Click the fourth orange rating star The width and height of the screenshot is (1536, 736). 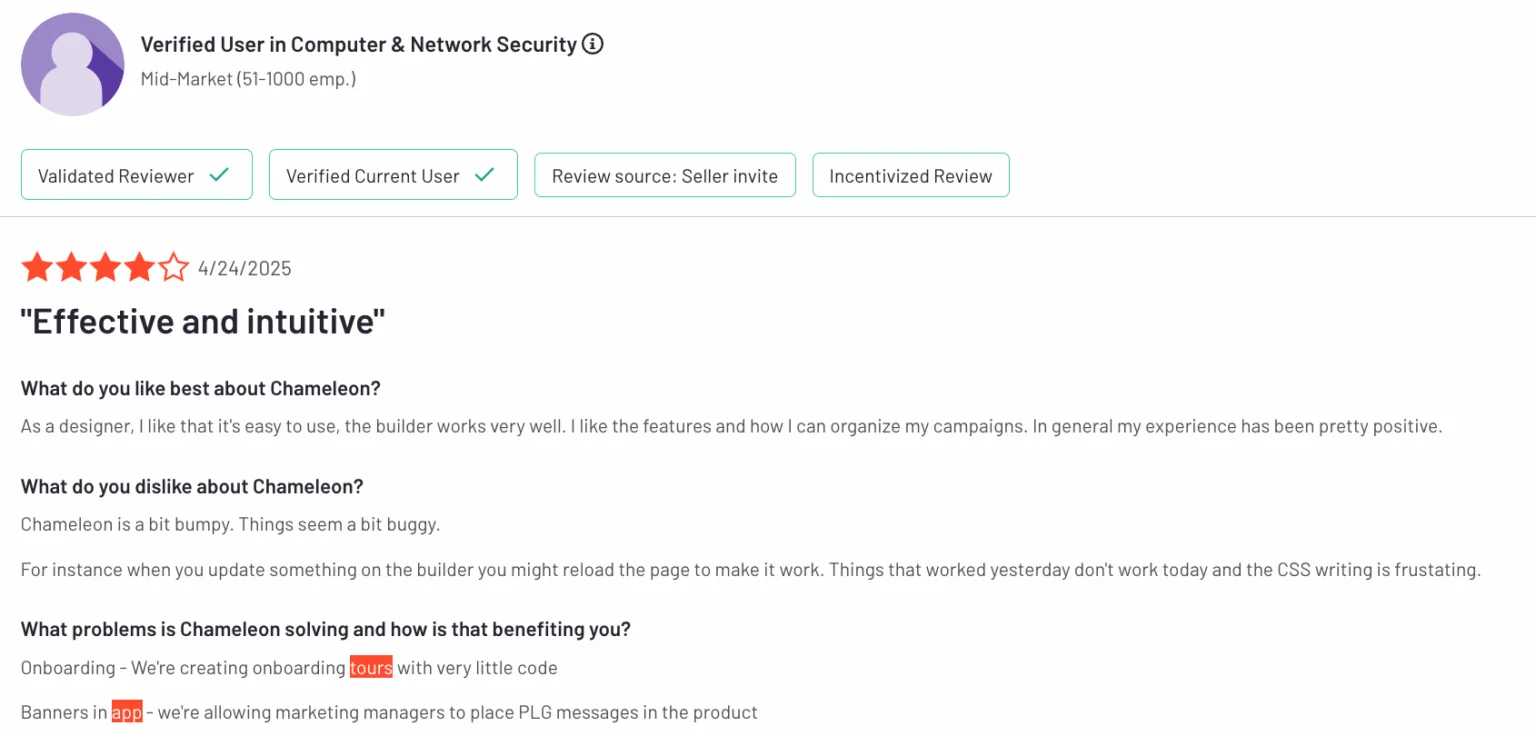coord(140,267)
